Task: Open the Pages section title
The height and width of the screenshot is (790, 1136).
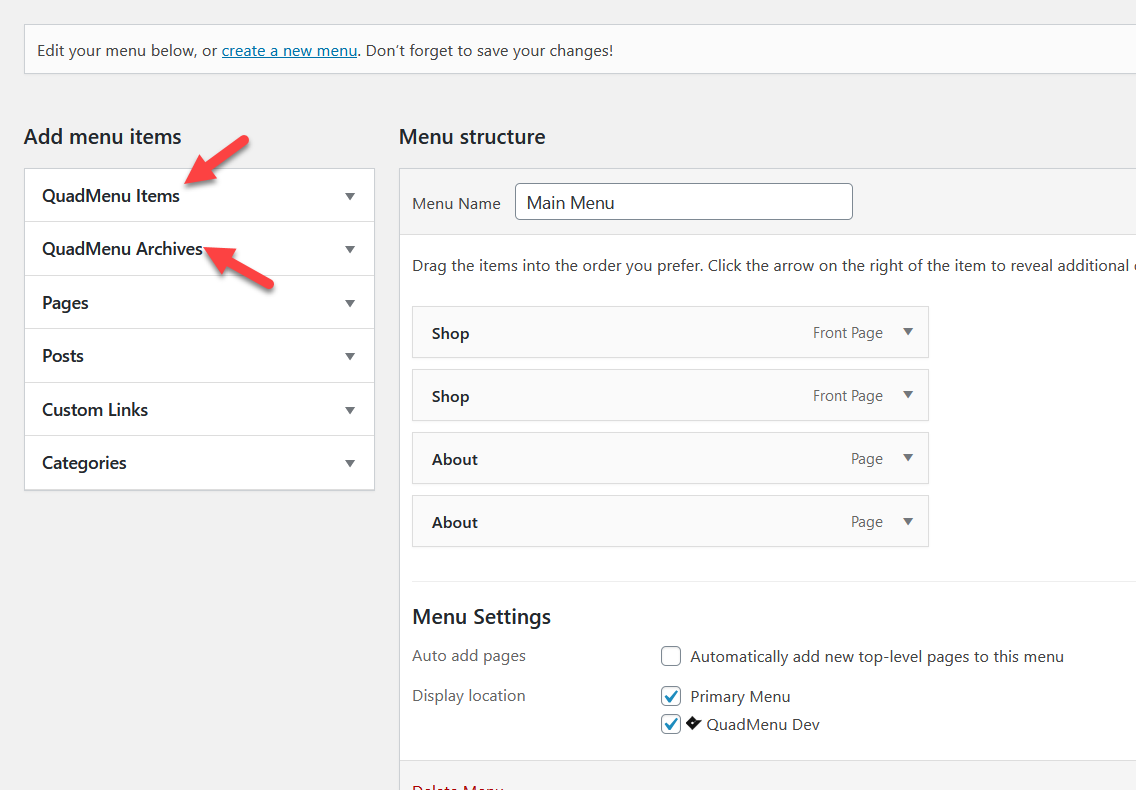Action: coord(65,303)
